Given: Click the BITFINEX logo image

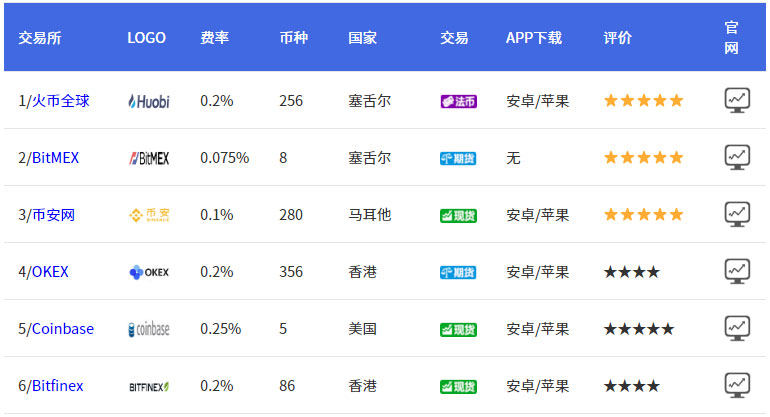Looking at the screenshot, I should pyautogui.click(x=149, y=387).
